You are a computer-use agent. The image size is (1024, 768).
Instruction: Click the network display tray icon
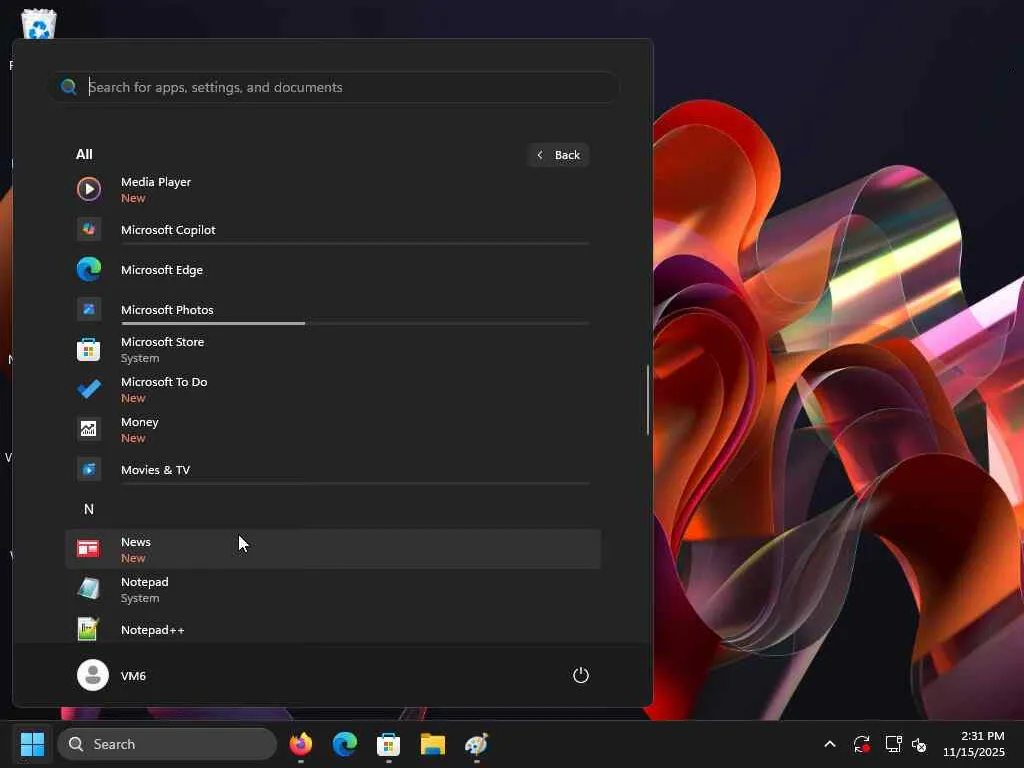[893, 744]
